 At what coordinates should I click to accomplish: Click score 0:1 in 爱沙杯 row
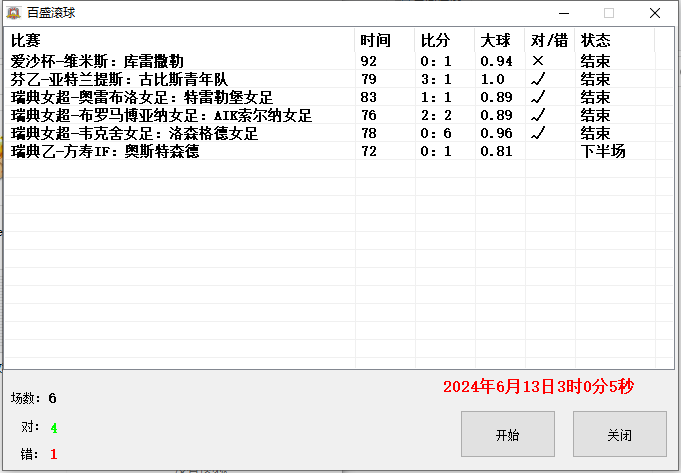(x=436, y=61)
